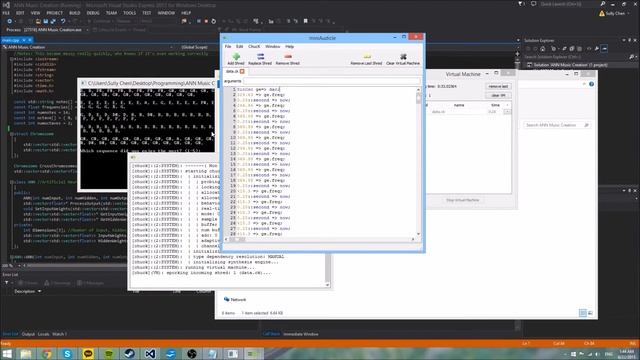Viewport: 640px width, 360px height.
Task: Collapse the struct Chromosome code block
Action: coord(11,134)
